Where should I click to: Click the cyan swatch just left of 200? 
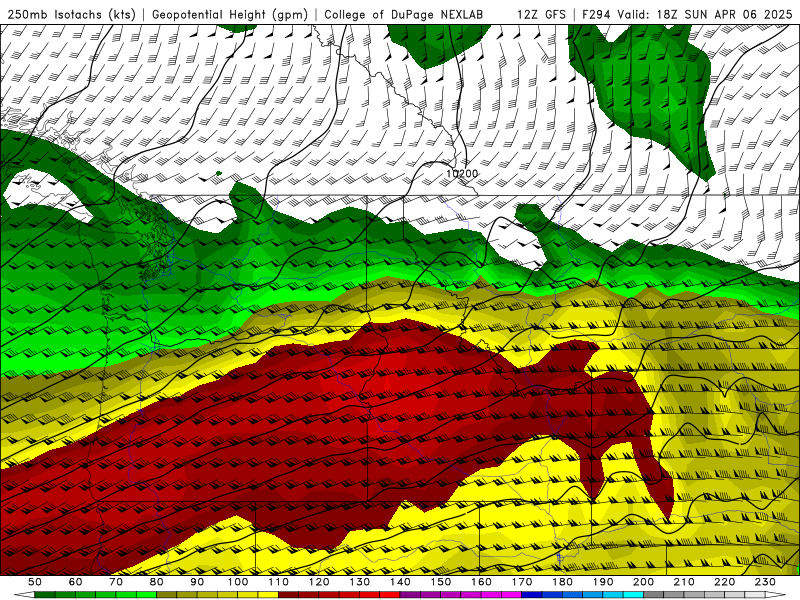click(633, 595)
